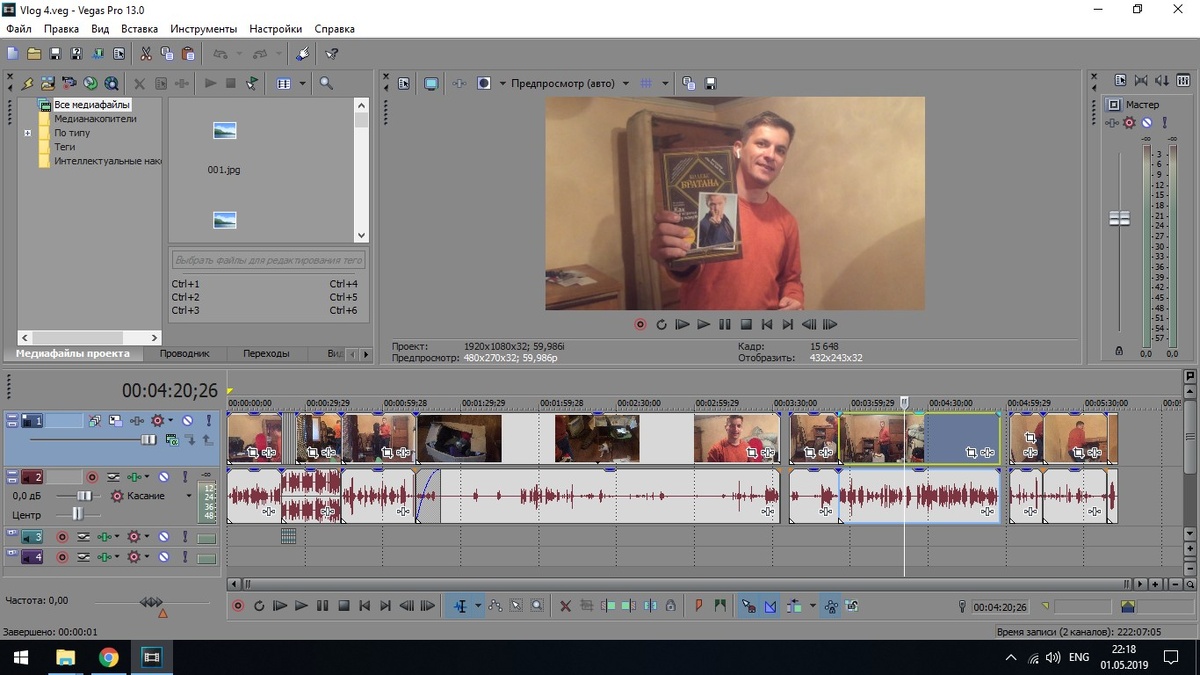1200x675 pixels.
Task: Click the Import Media lightning icon
Action: point(27,83)
